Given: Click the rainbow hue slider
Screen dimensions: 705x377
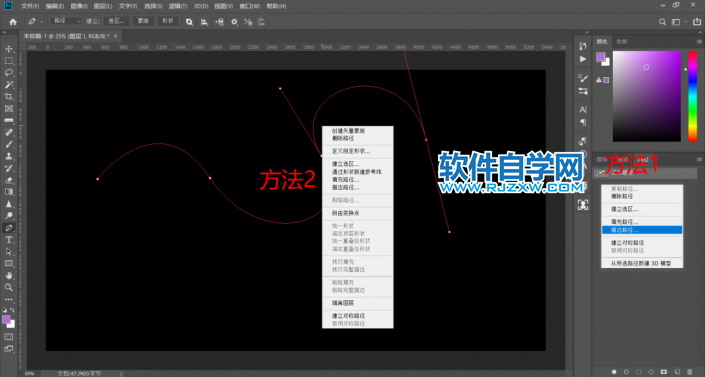Looking at the screenshot, I should click(693, 96).
